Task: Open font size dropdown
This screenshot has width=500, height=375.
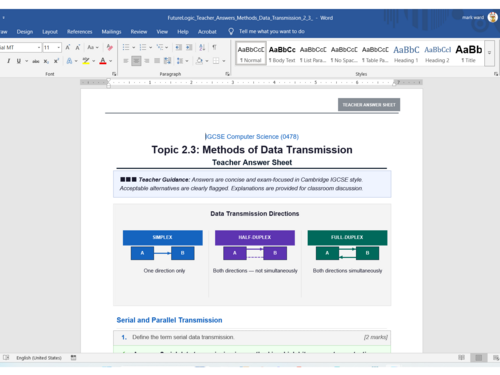Action: [x=59, y=48]
